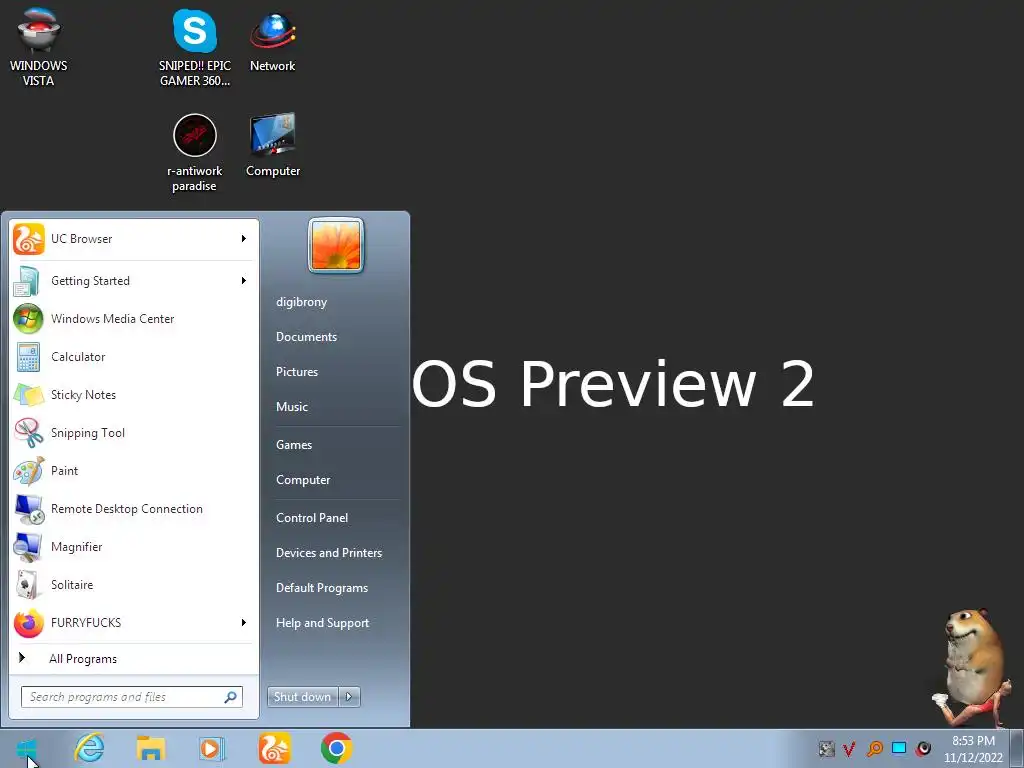Viewport: 1024px width, 768px height.
Task: Open File Explorer folder in taskbar
Action: [x=151, y=748]
